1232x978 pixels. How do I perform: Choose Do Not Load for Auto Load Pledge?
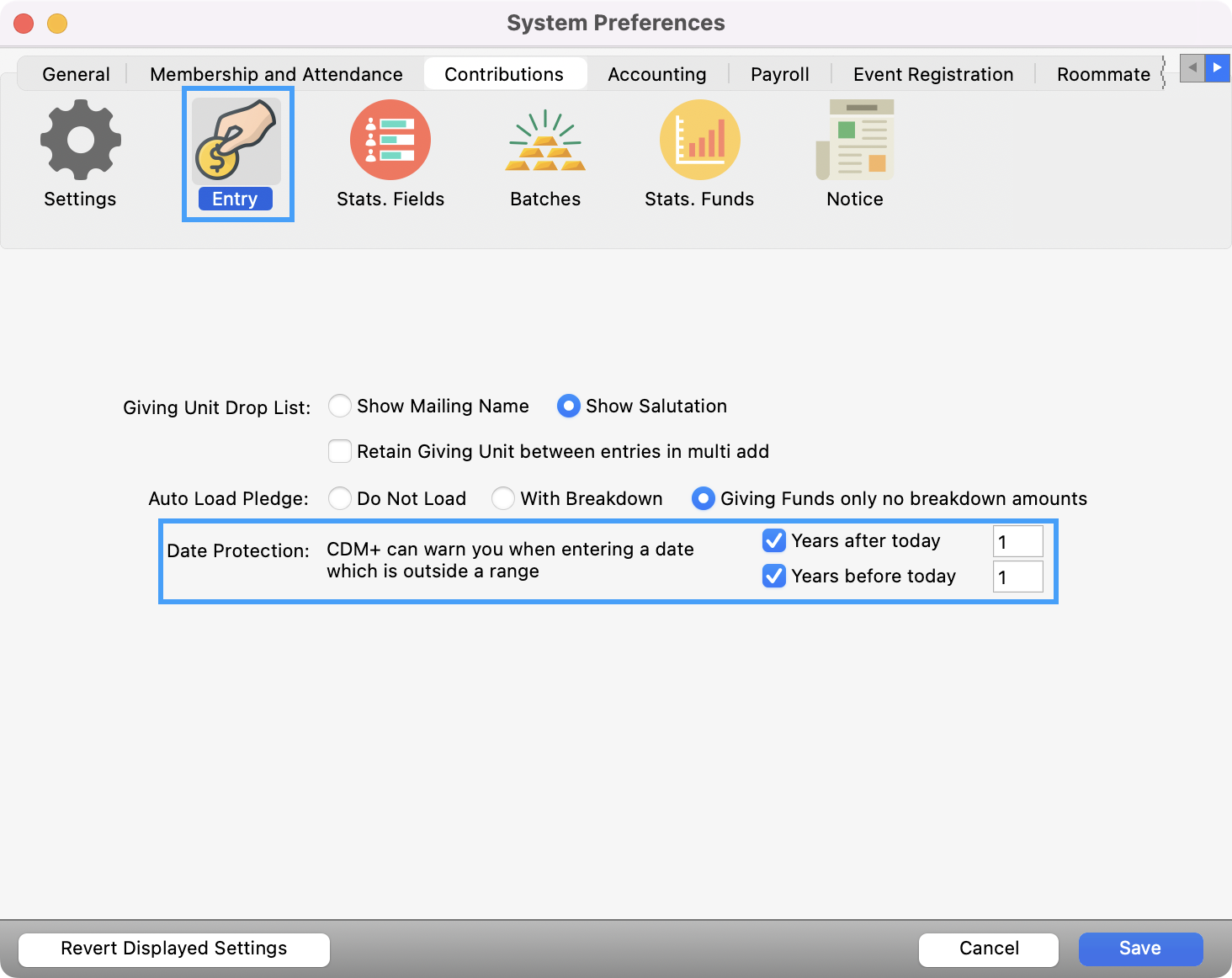[339, 498]
